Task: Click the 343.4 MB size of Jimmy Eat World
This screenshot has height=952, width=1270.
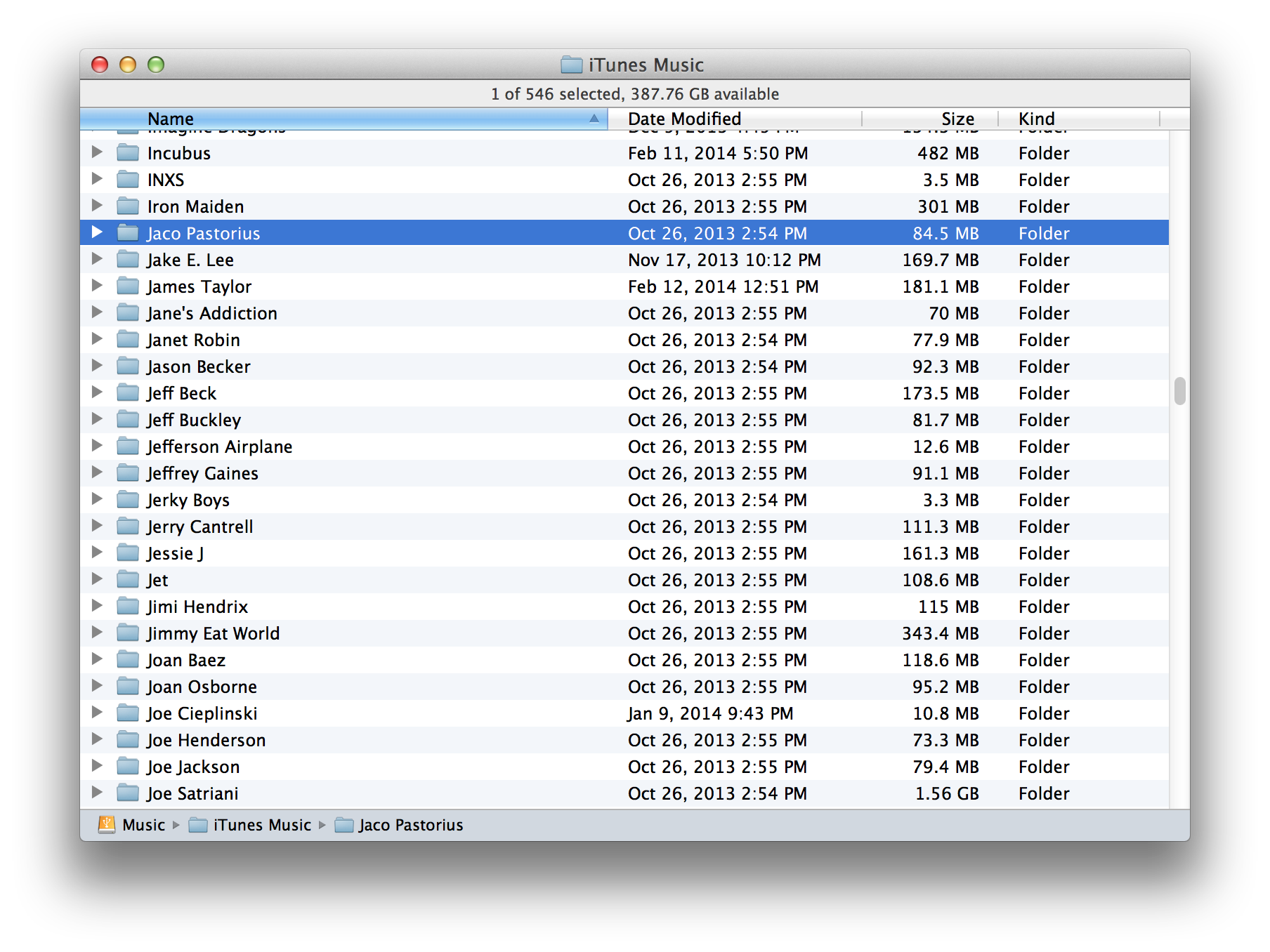Action: 941,633
